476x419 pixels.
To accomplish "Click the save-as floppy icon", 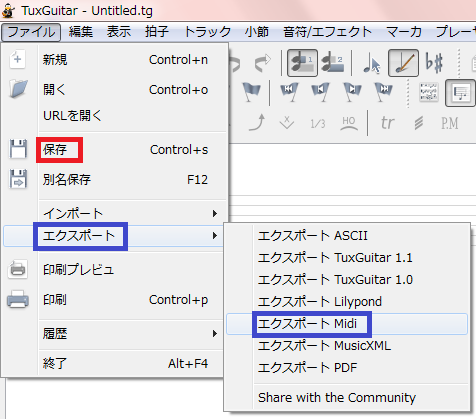I will click(18, 179).
